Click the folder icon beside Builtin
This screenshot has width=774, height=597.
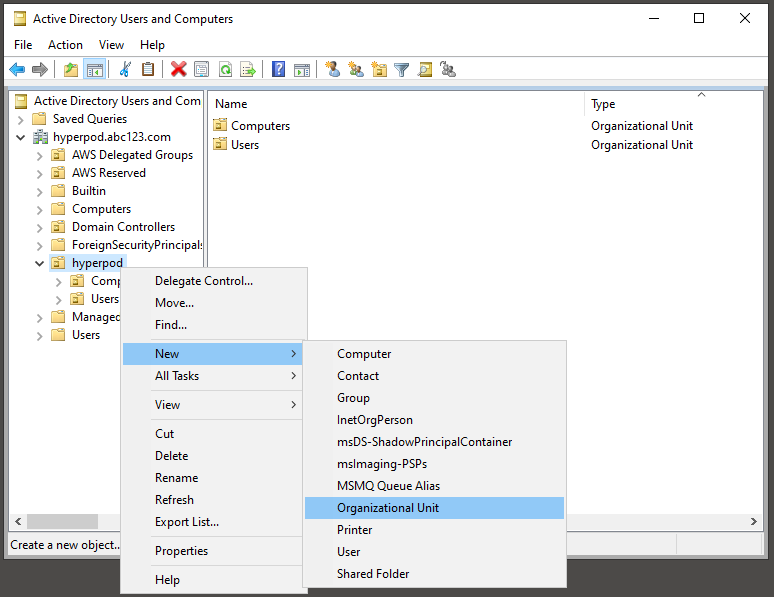58,191
